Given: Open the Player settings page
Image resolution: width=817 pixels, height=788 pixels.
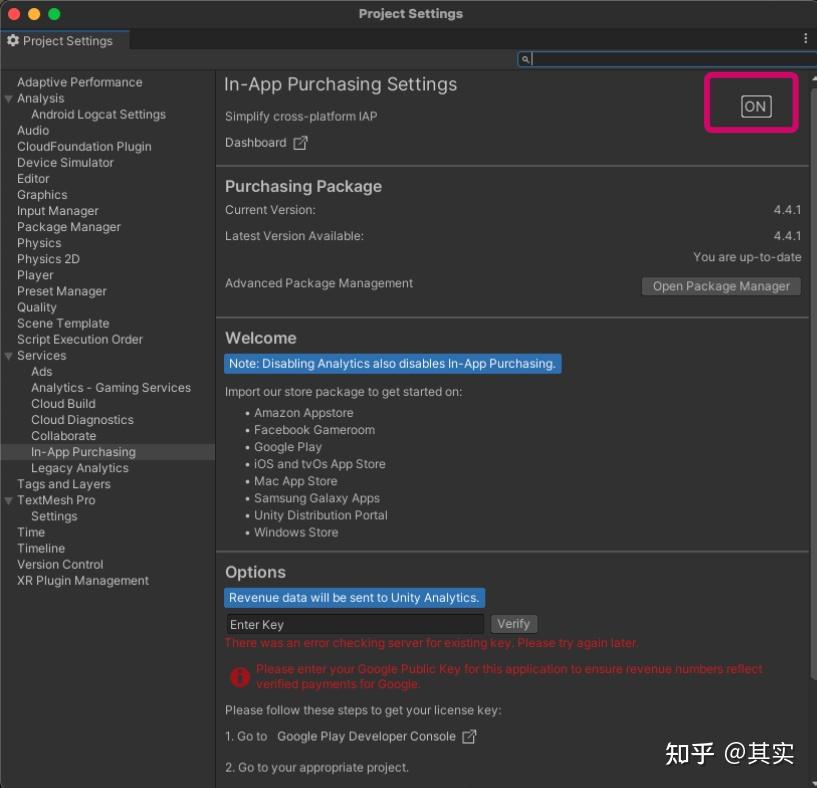Looking at the screenshot, I should [35, 275].
